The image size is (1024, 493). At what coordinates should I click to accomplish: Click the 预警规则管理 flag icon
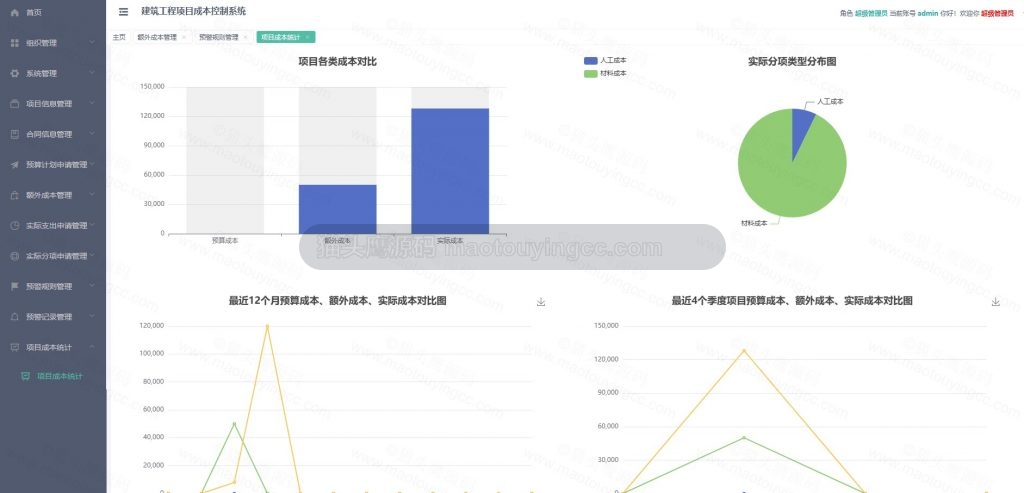pos(14,287)
